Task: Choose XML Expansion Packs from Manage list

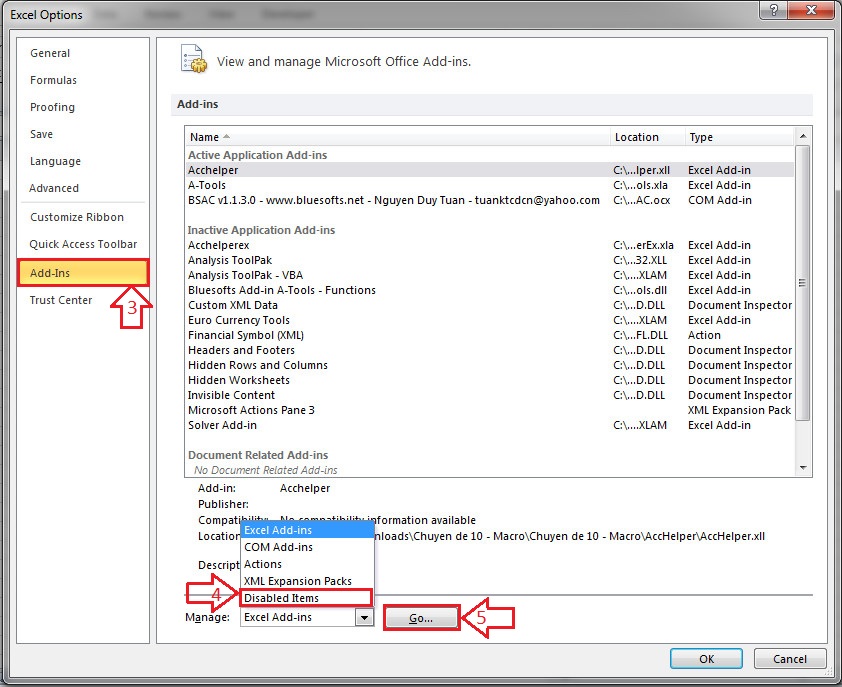Action: coord(307,581)
